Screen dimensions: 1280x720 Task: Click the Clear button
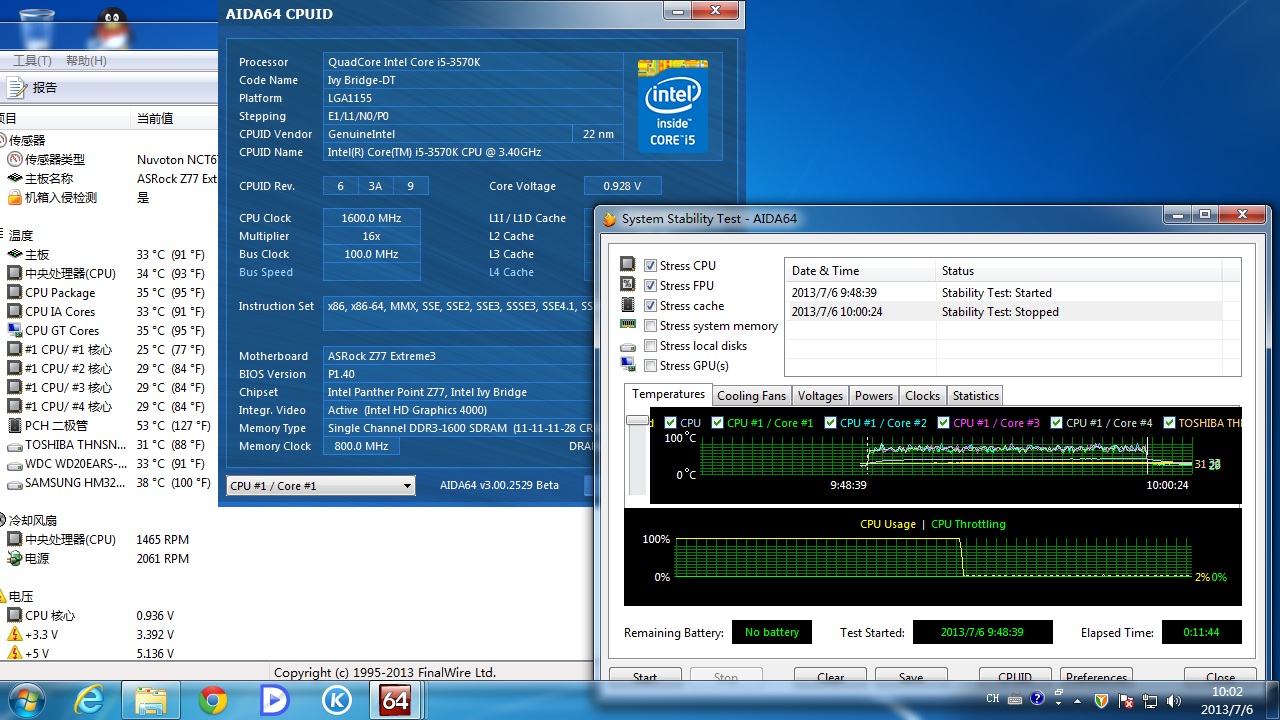831,675
